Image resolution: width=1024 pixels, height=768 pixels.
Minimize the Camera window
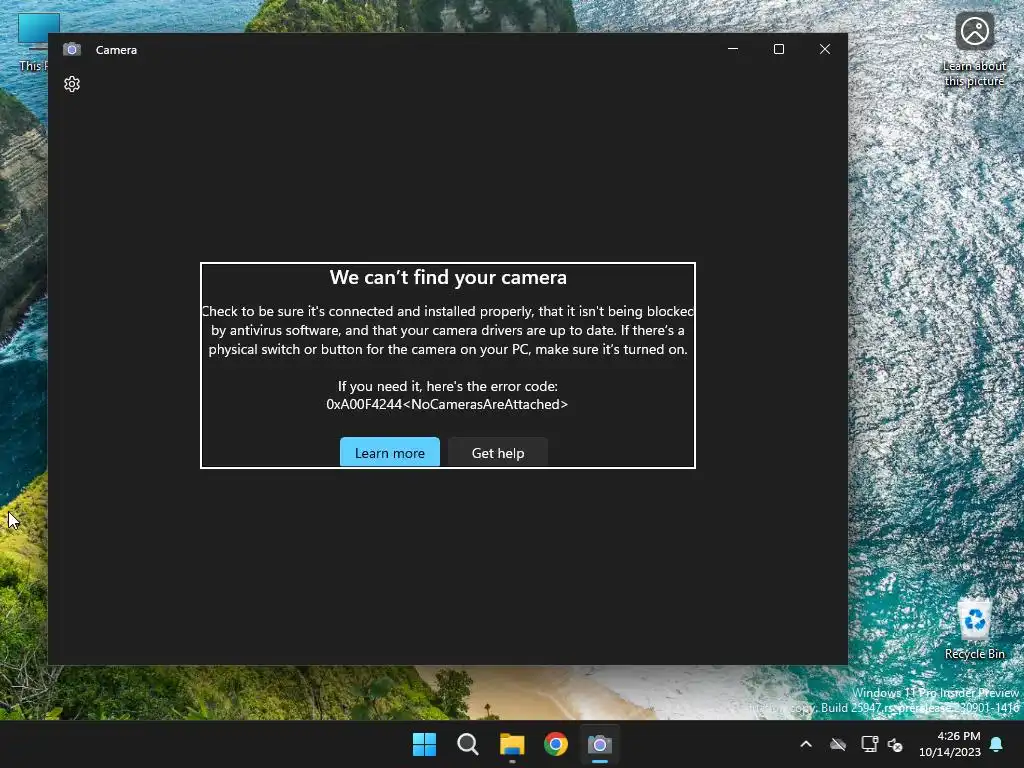(x=733, y=49)
